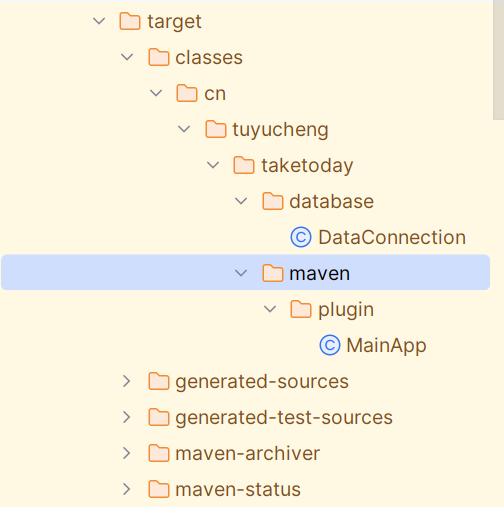Collapse the selected maven folder chevron

(x=241, y=273)
